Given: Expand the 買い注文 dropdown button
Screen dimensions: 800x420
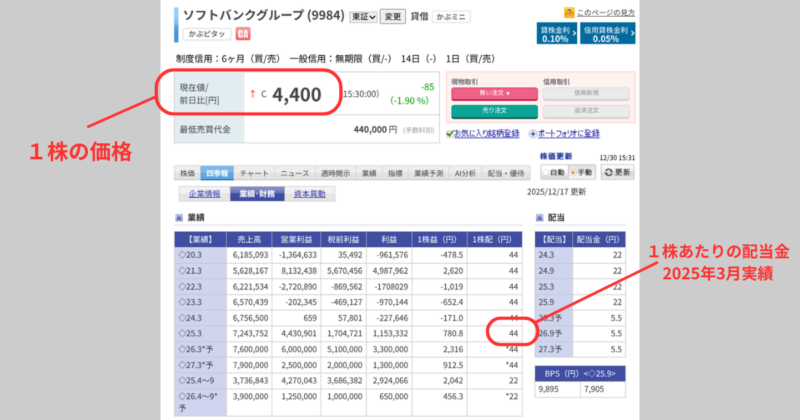Looking at the screenshot, I should pos(493,93).
